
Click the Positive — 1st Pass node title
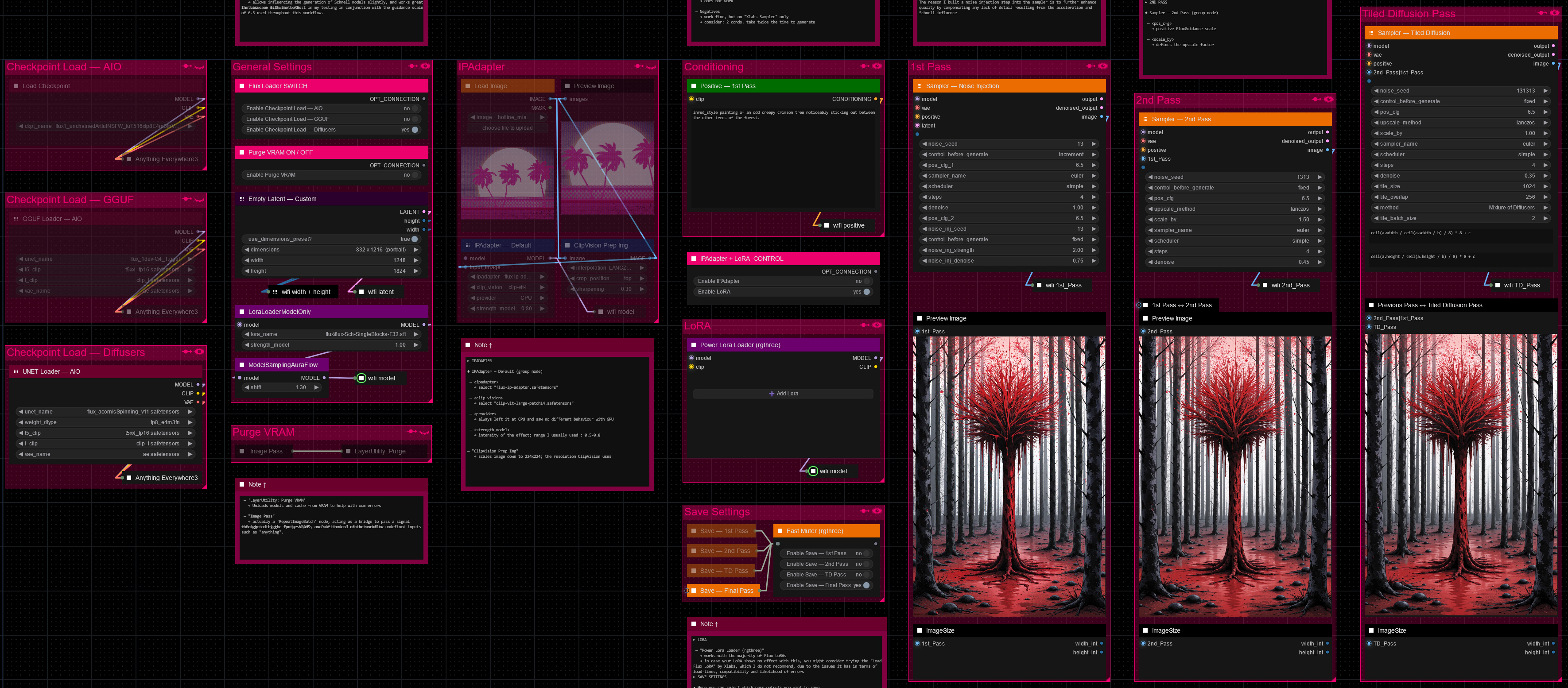(727, 86)
